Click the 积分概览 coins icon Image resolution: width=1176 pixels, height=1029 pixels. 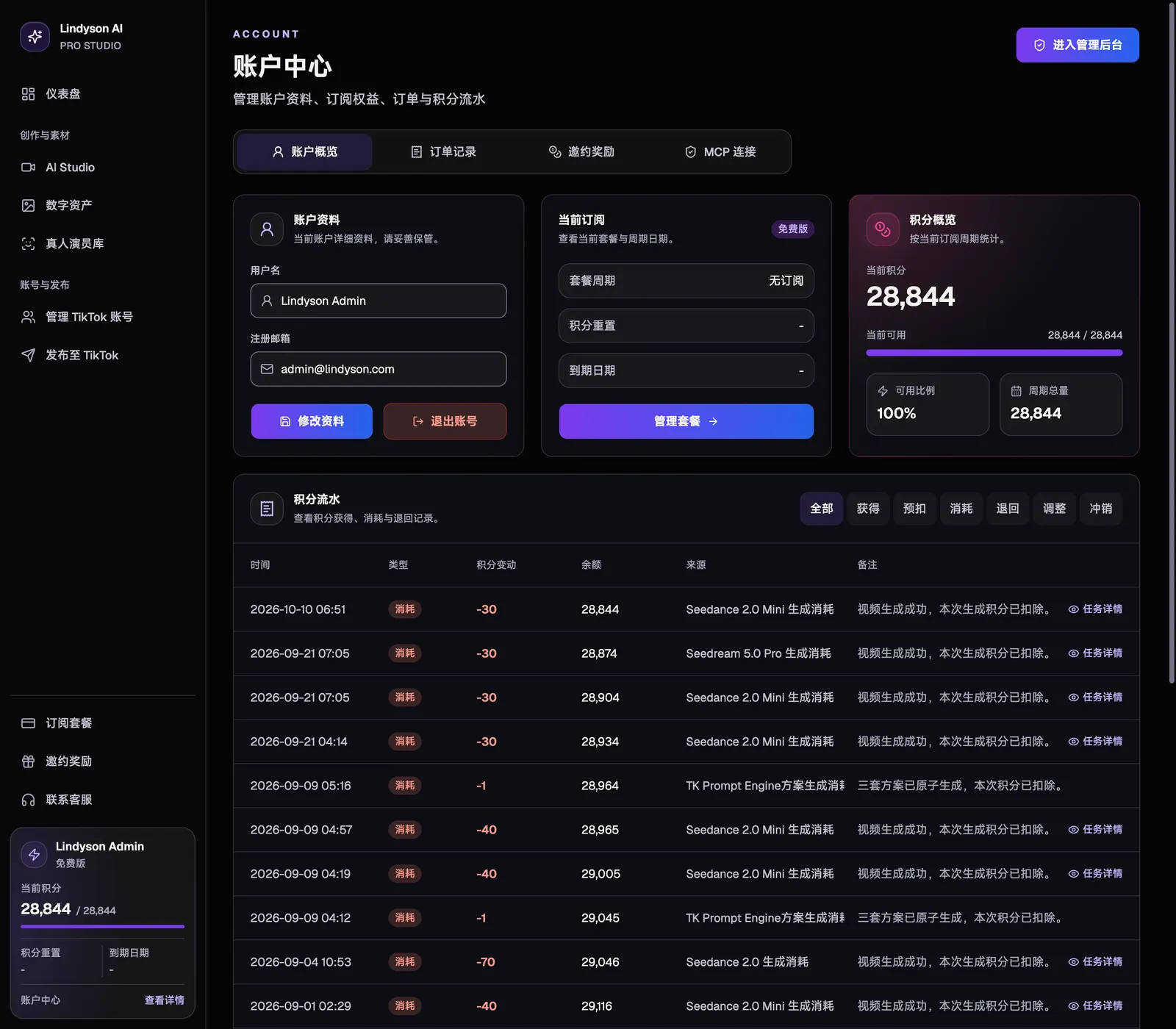[x=883, y=229]
